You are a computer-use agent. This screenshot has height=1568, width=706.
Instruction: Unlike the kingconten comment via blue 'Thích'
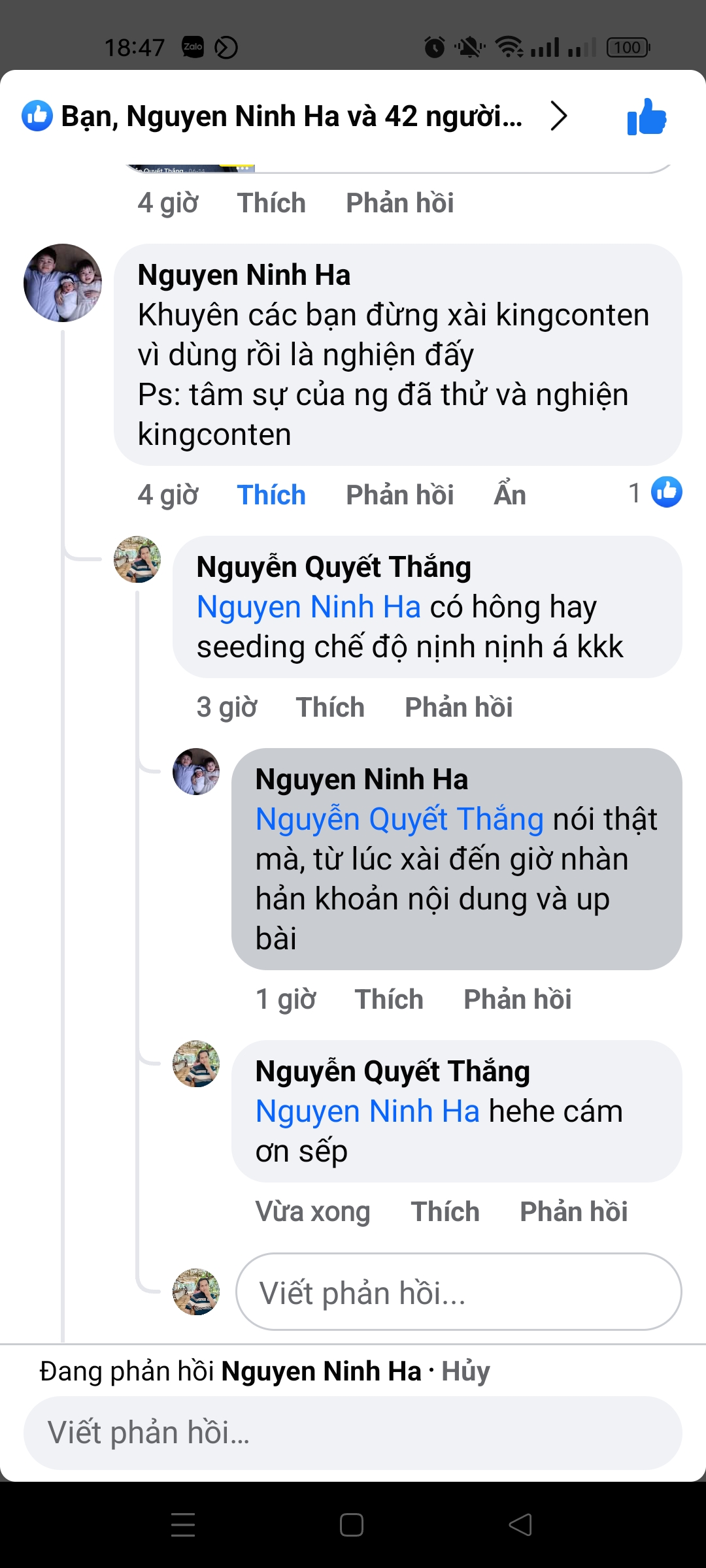coord(271,495)
